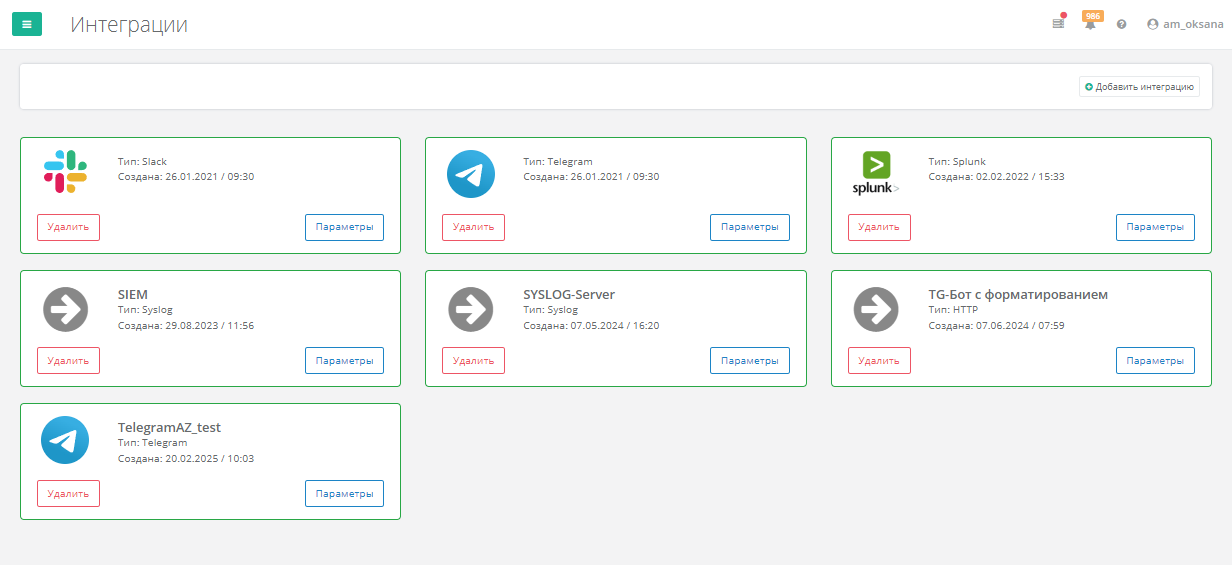This screenshot has width=1232, height=565.
Task: Delete the TG-Бот с форматированием integration
Action: click(x=879, y=360)
